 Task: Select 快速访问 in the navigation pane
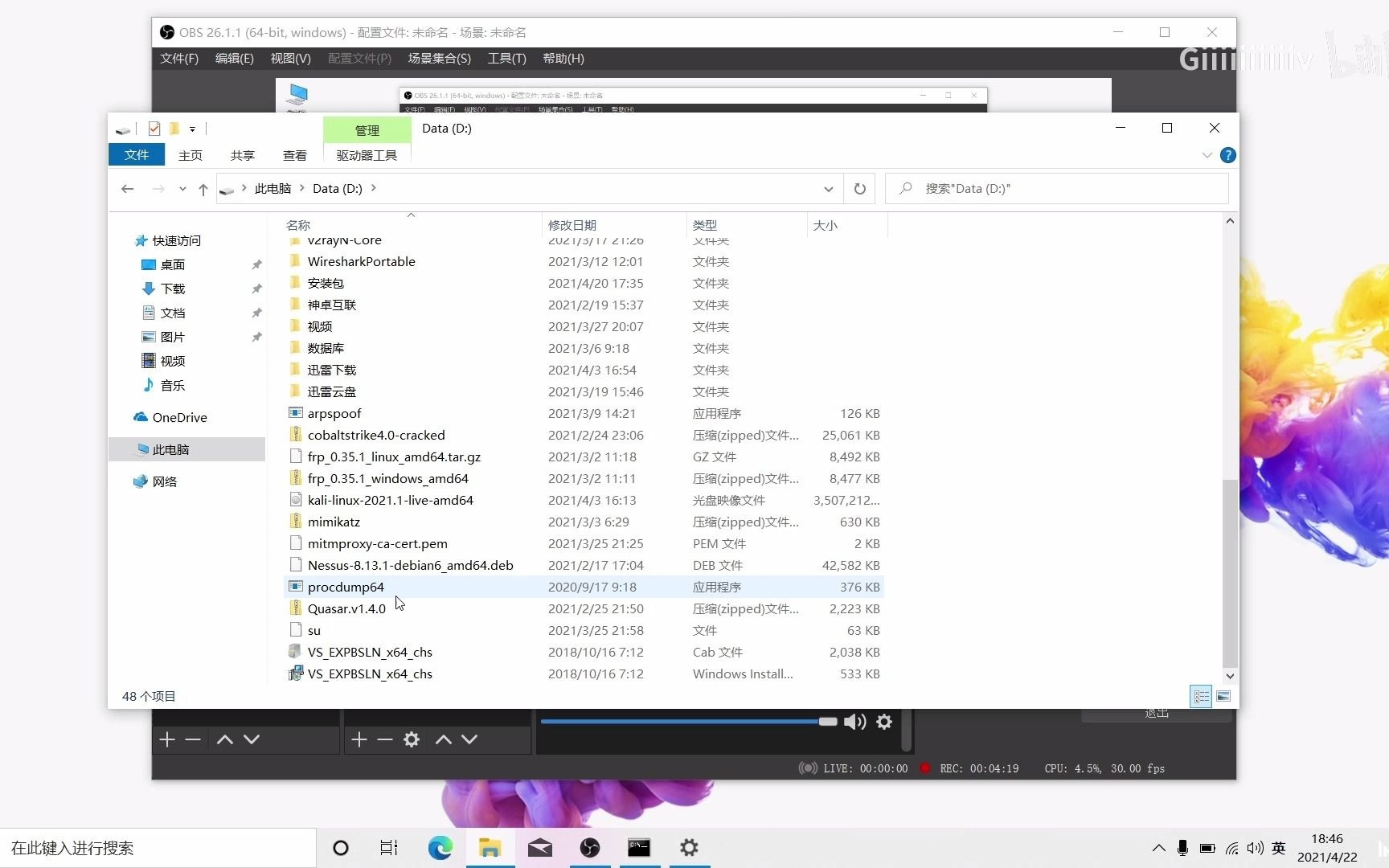click(x=176, y=240)
